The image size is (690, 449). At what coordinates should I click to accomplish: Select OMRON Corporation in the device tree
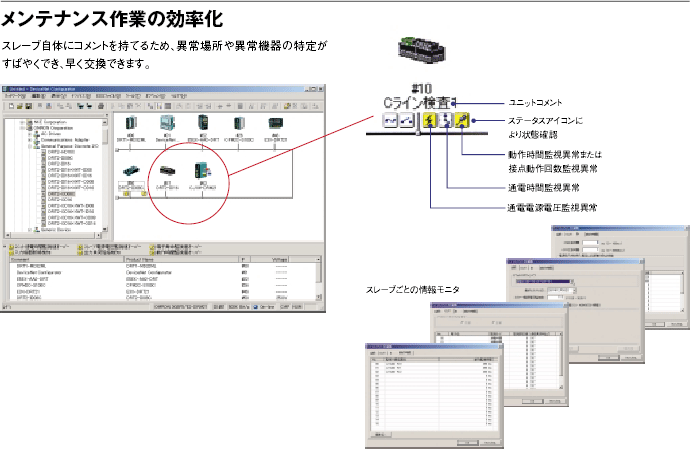pos(53,128)
